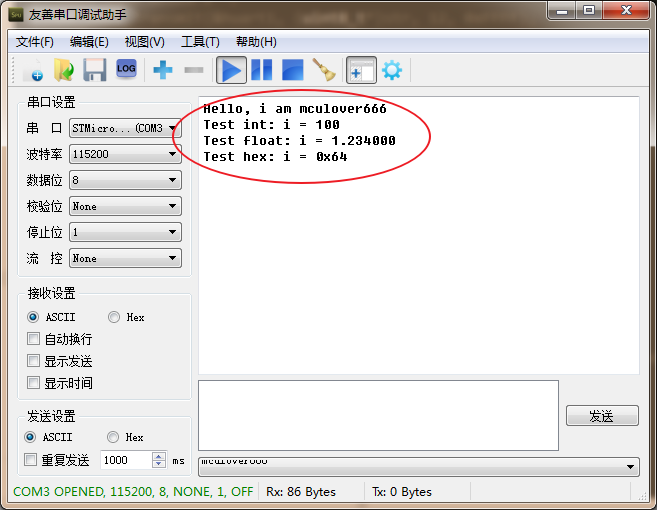The image size is (657, 510).
Task: Clear the receive window with broom icon
Action: 324,70
